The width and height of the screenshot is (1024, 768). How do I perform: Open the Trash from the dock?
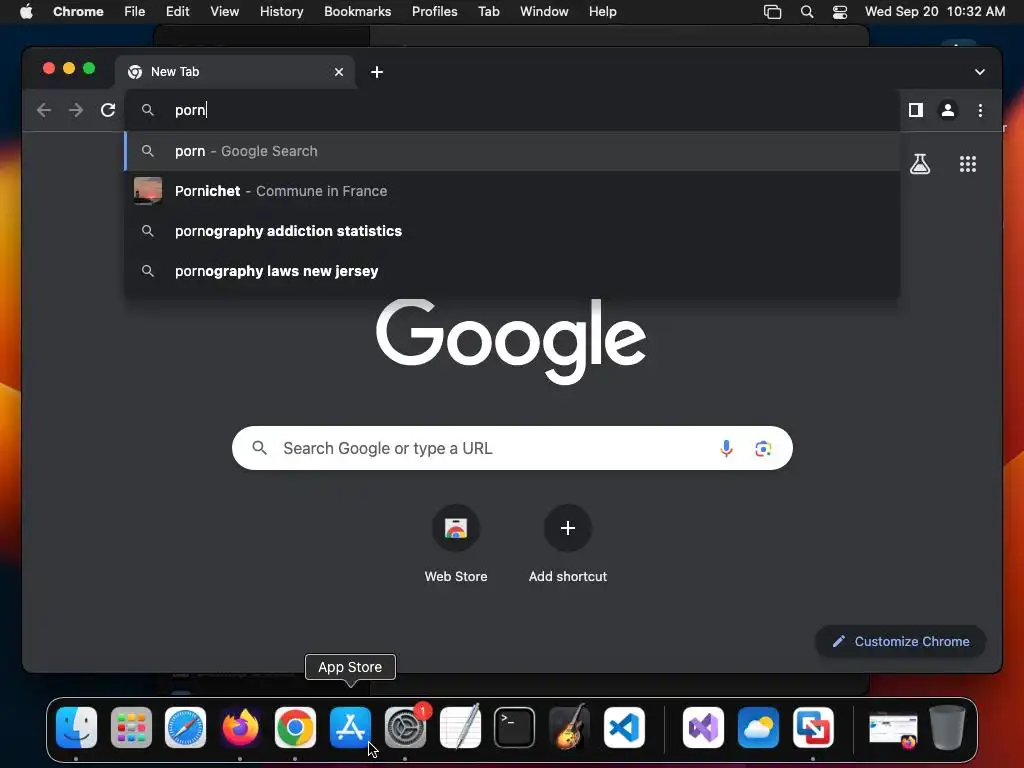pos(948,727)
